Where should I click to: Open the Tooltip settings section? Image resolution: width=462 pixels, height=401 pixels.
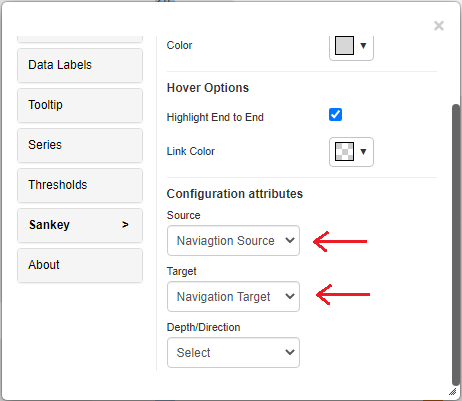pos(80,105)
